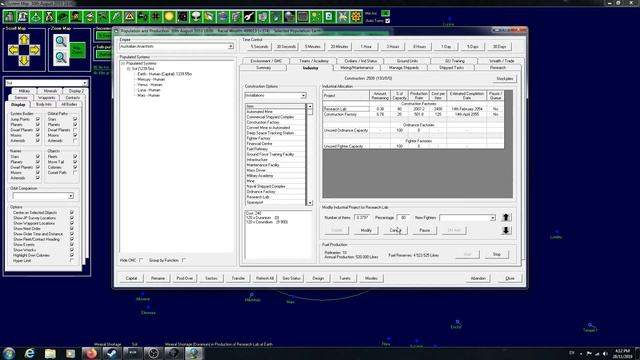
Task: Open the New Fighters dropdown
Action: tap(493, 218)
